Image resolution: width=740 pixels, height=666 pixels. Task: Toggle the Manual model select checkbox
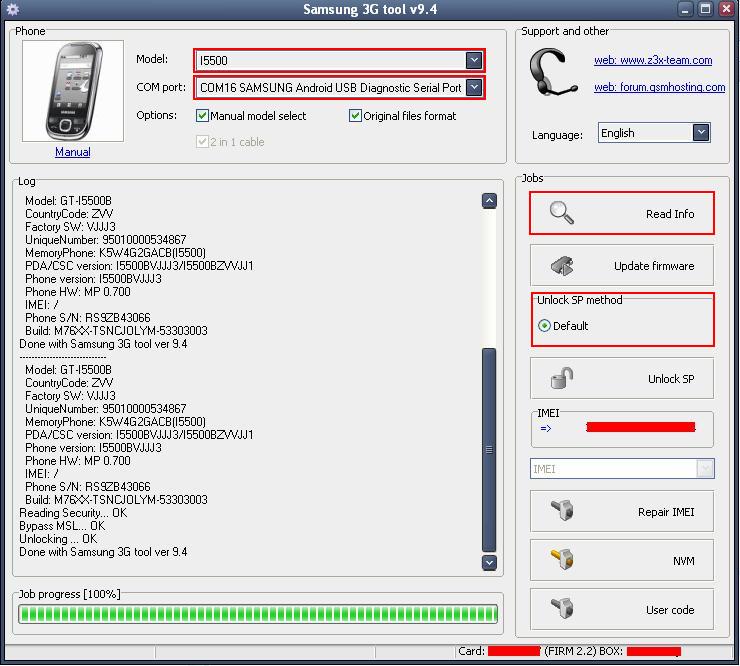(x=202, y=116)
